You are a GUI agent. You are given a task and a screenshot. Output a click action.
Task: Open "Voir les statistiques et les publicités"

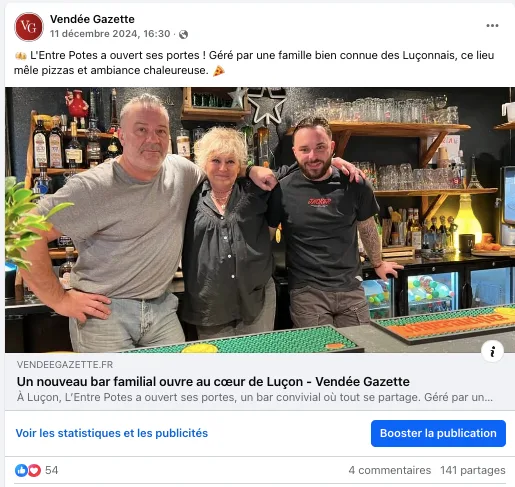[112, 433]
